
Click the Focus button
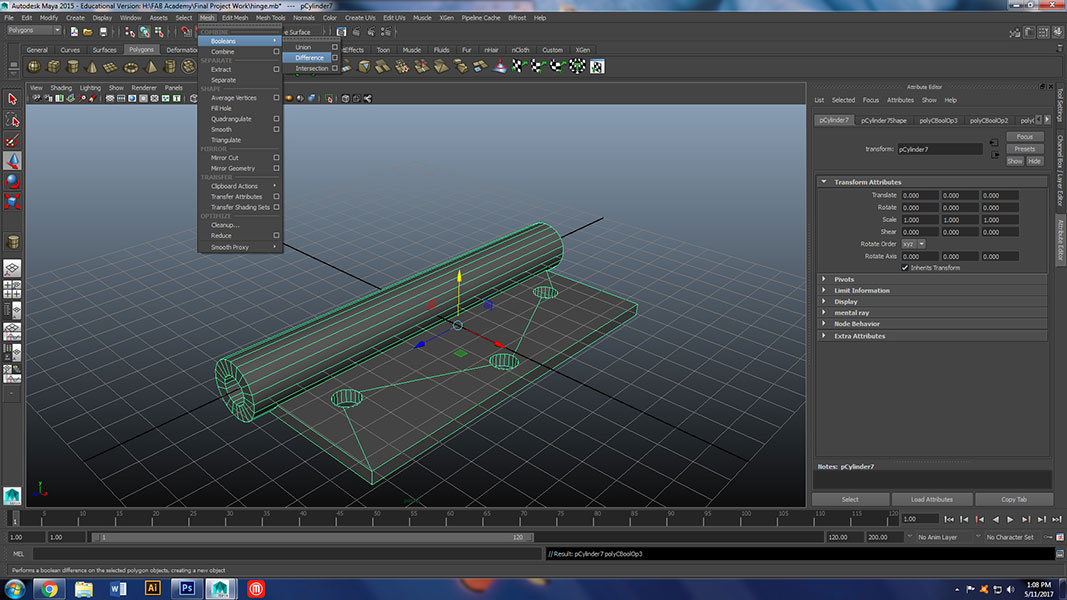[1025, 137]
